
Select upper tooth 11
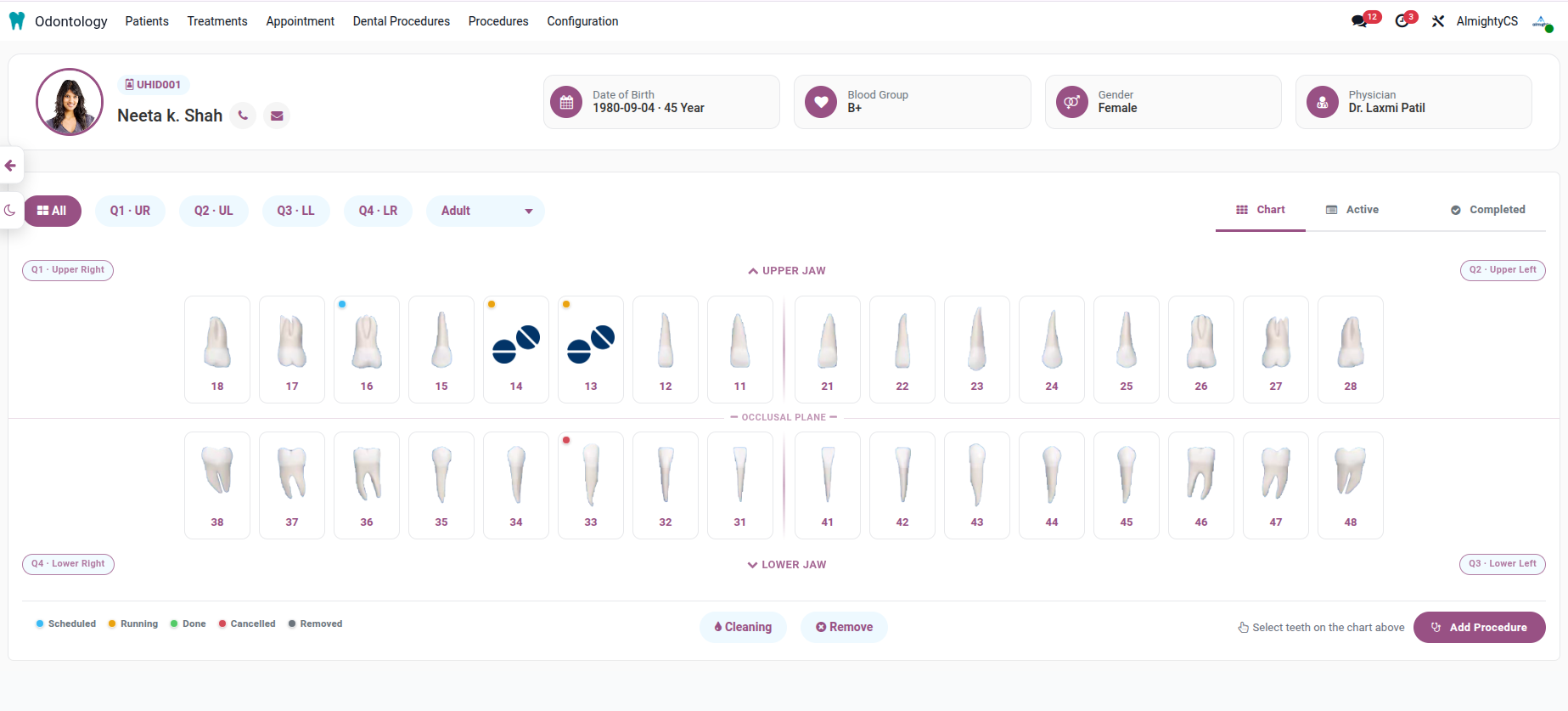pos(740,349)
